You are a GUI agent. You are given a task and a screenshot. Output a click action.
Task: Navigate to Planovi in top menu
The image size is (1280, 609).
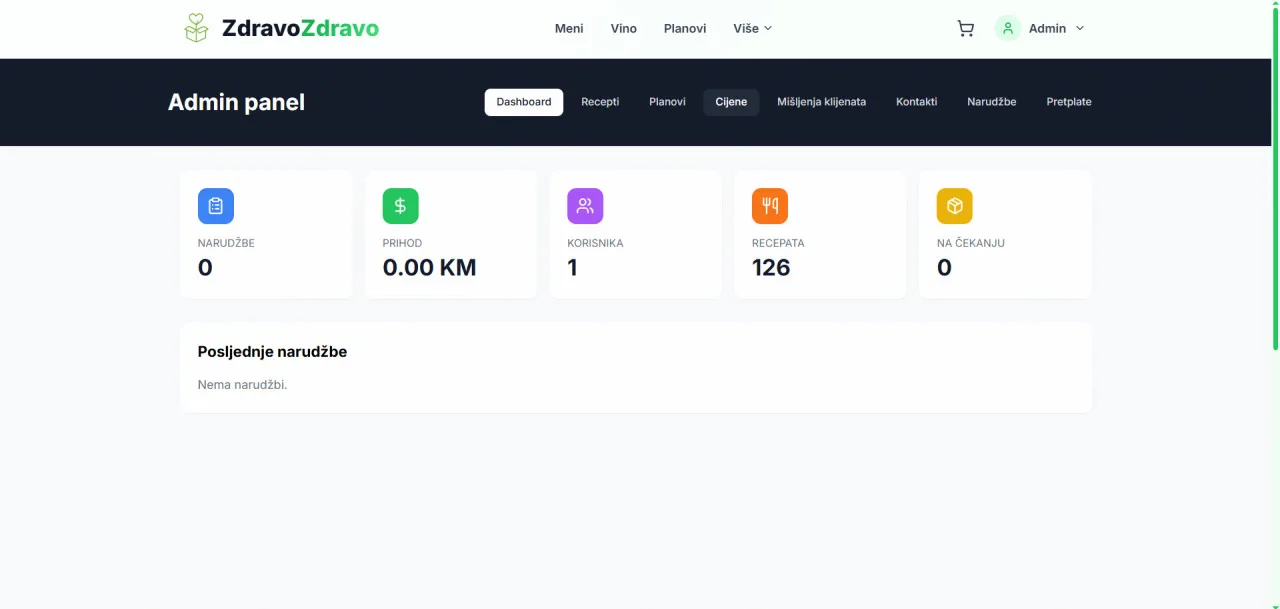tap(685, 28)
